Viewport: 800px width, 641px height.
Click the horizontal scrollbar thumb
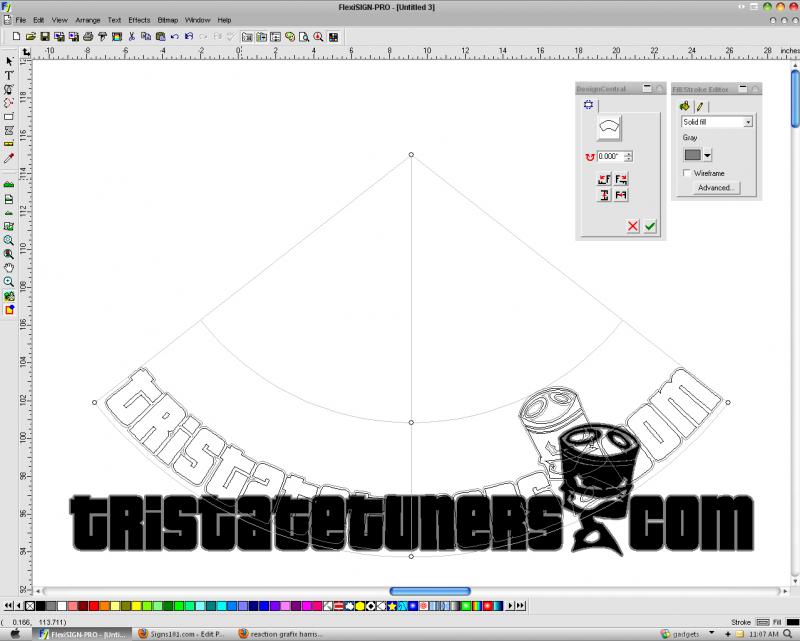pyautogui.click(x=430, y=591)
